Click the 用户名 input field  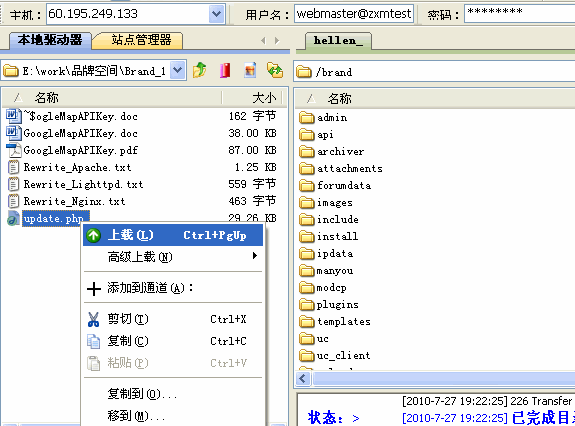[354, 14]
